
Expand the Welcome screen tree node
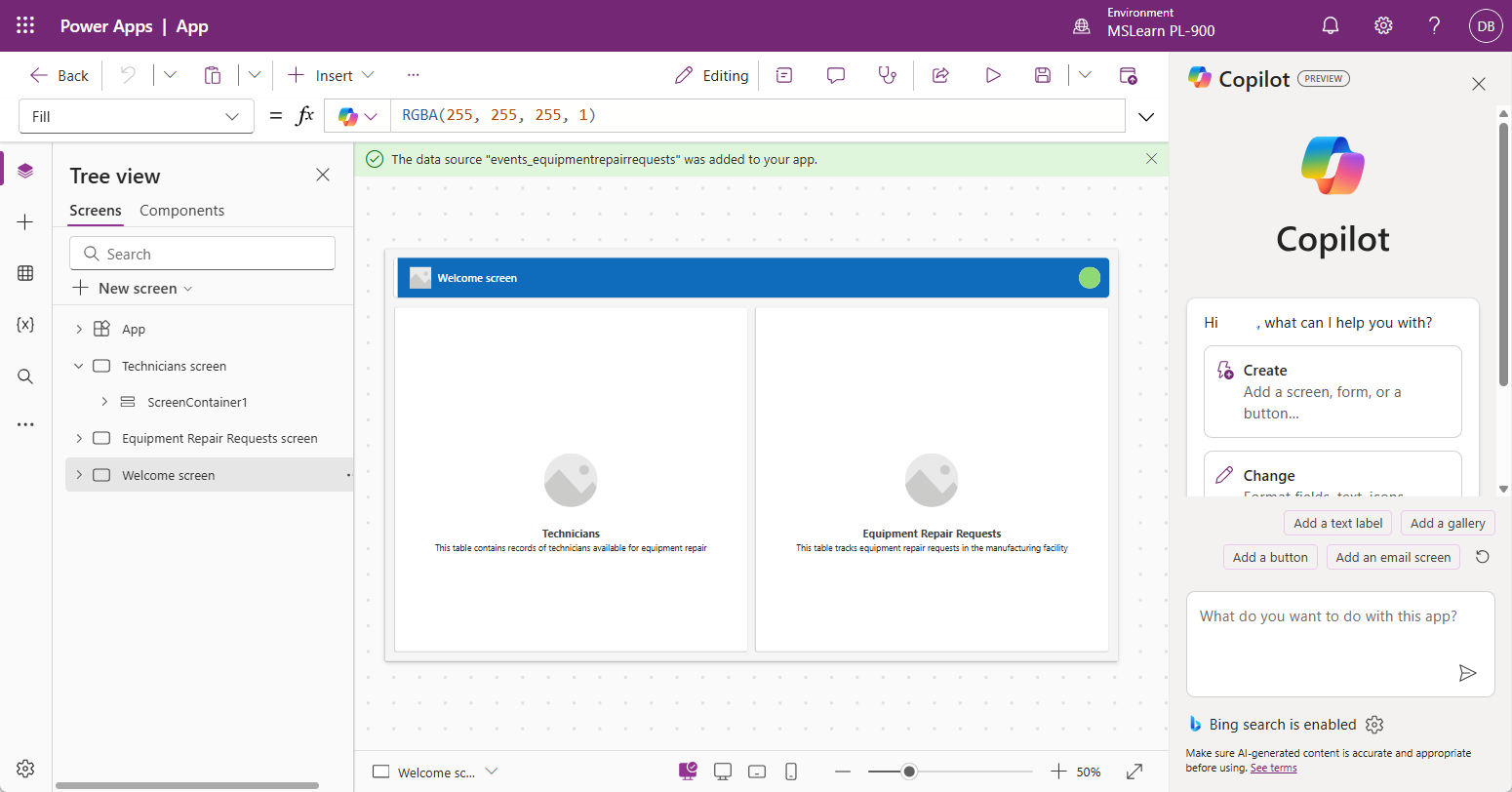coord(79,475)
